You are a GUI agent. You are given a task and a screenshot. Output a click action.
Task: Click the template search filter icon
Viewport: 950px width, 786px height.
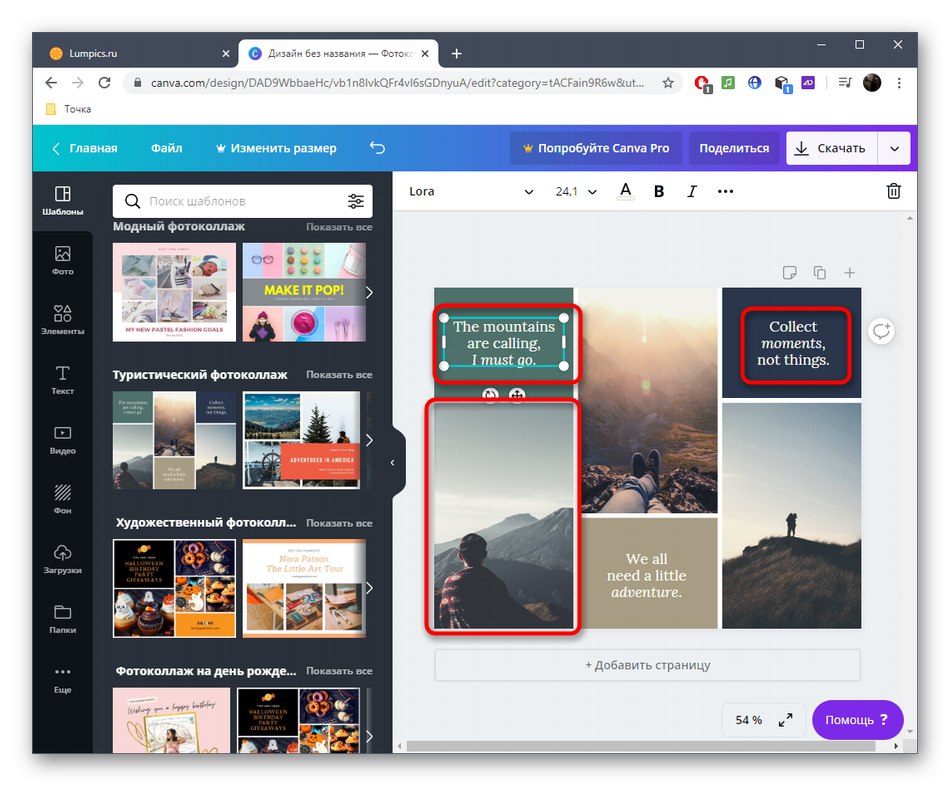356,201
